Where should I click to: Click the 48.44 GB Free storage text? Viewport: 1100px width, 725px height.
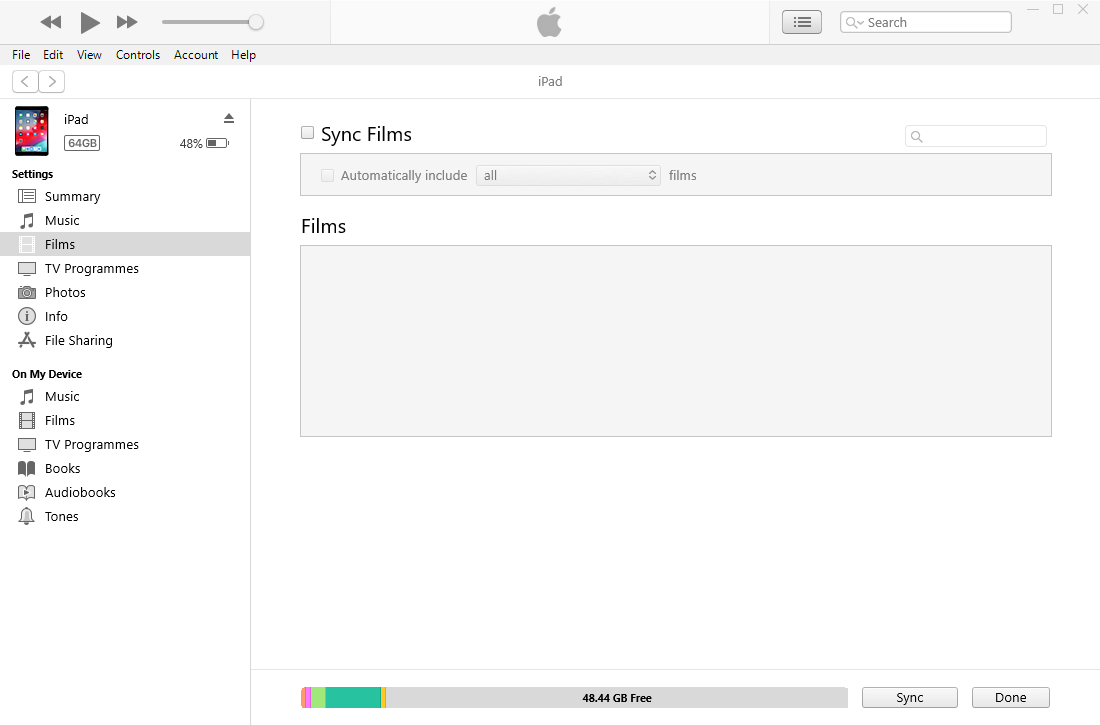tap(617, 698)
